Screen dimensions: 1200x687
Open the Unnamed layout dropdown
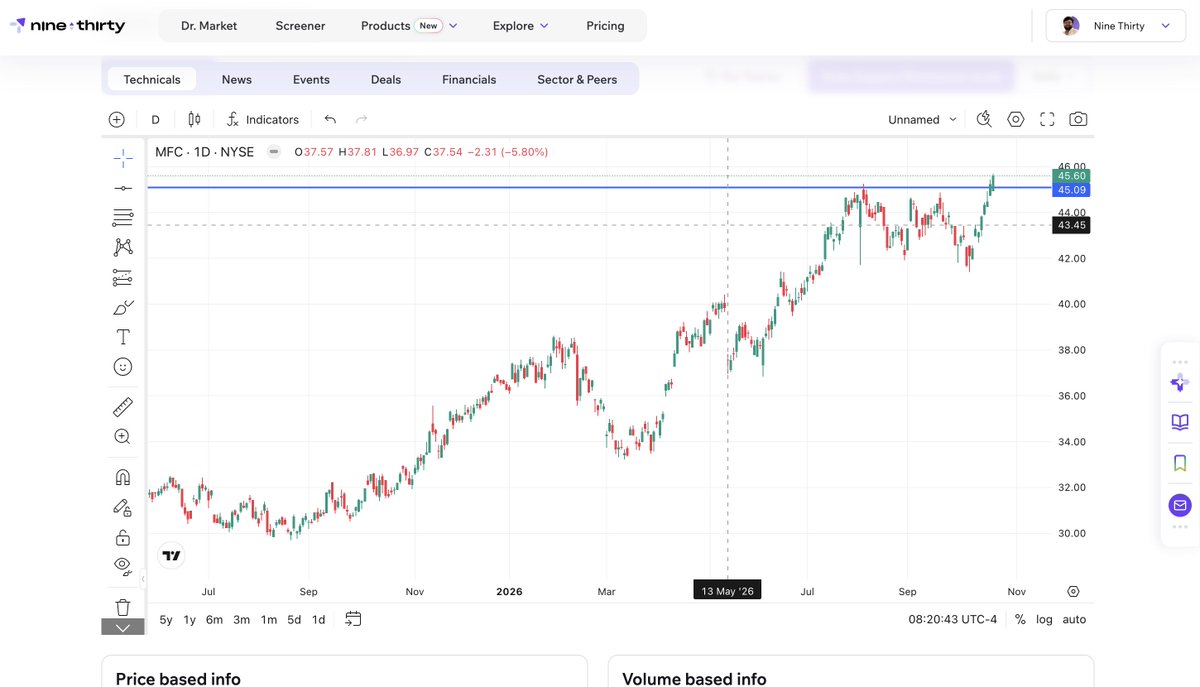[922, 119]
